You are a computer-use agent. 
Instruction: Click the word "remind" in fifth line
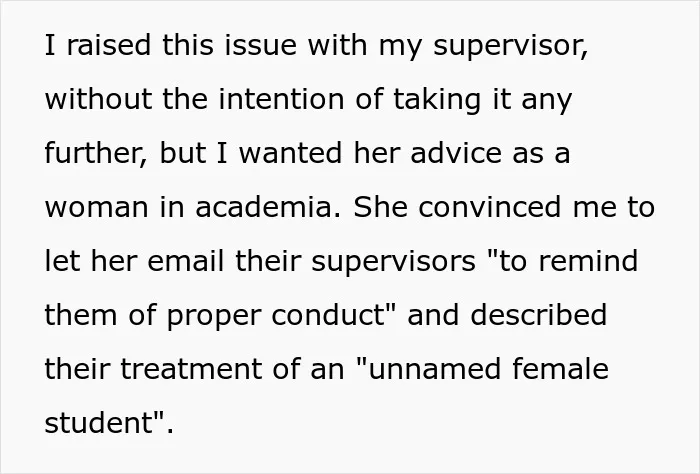tap(588, 261)
